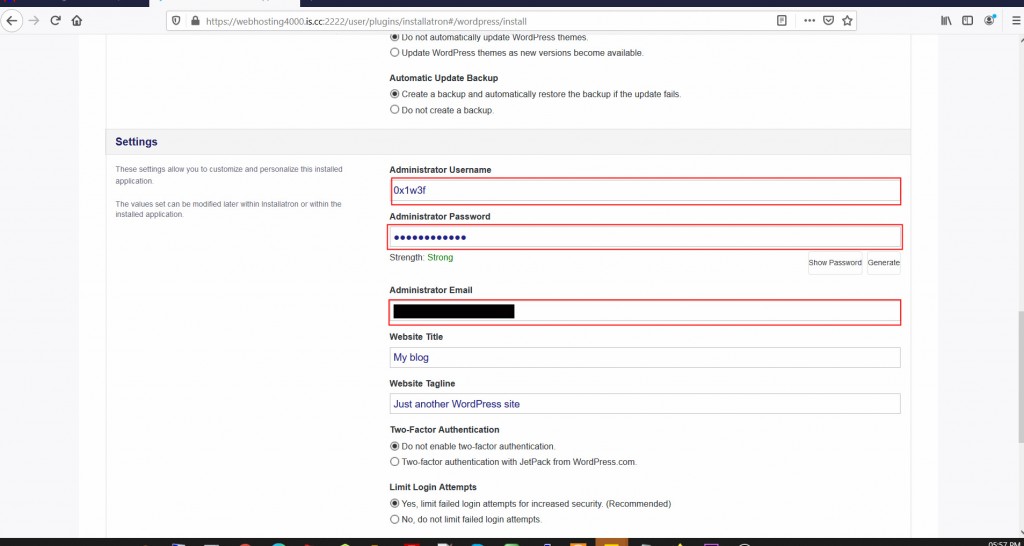Screen dimensions: 1024x546
Task: Click the 'Automatic Update Backup' label
Action: (x=443, y=78)
